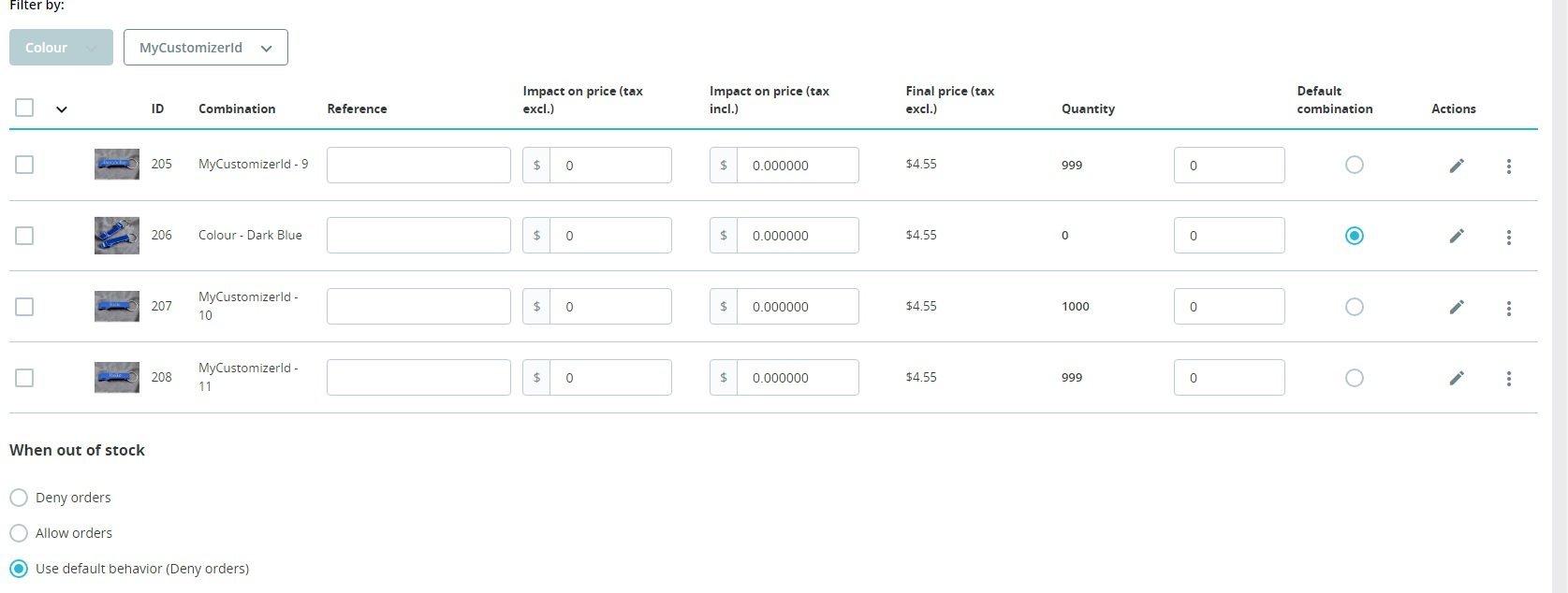
Task: Click the quantity input for row 208
Action: point(1229,378)
